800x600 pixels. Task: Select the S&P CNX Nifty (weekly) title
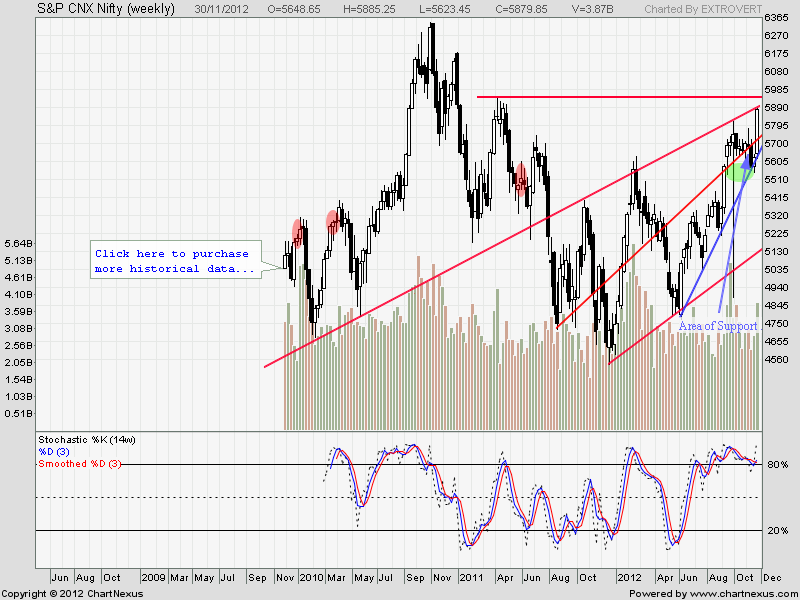pyautogui.click(x=92, y=9)
